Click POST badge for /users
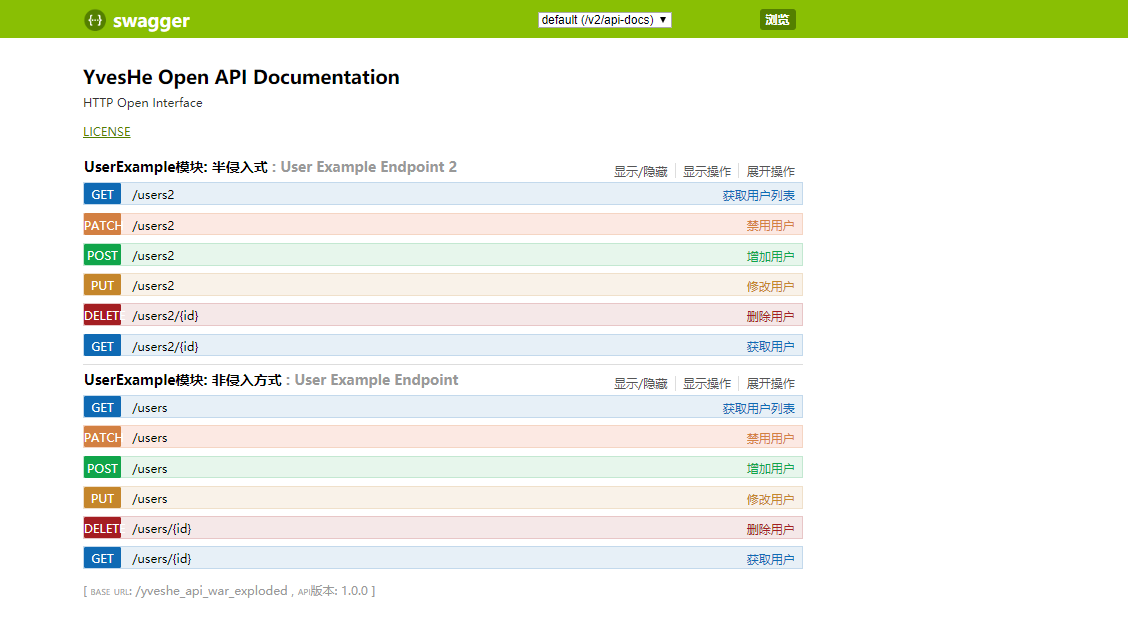 (x=102, y=469)
